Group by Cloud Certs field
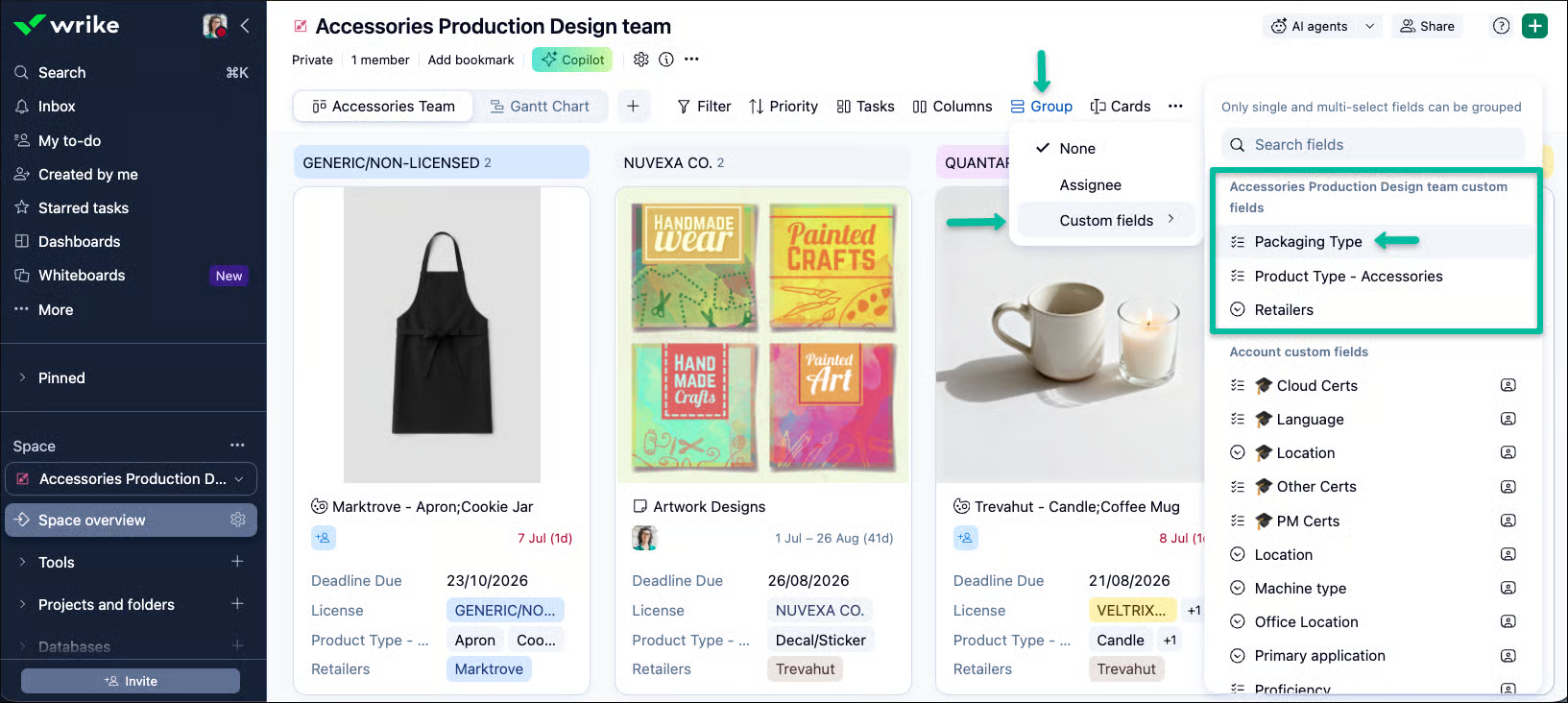Screen dimensions: 1568x703 (1373, 385)
